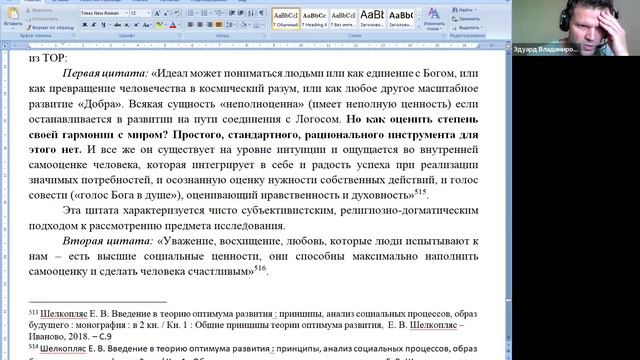
Task: Click the Paste (Вставить) clipboard icon
Action: [13, 14]
